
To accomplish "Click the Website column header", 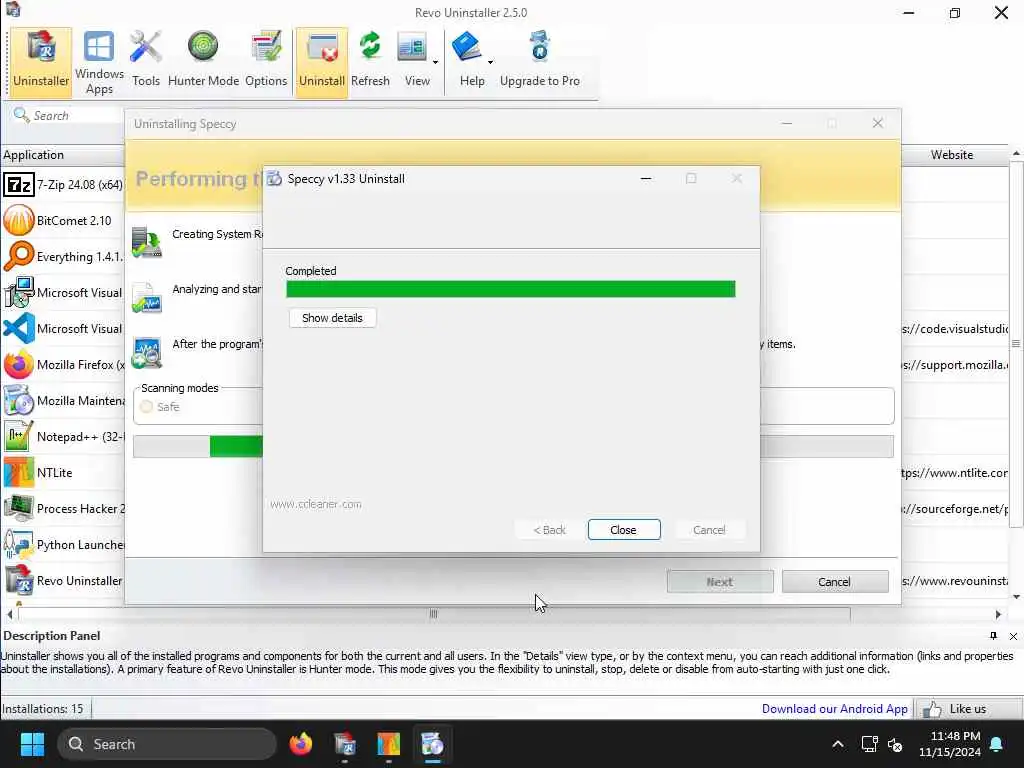I will [x=952, y=155].
